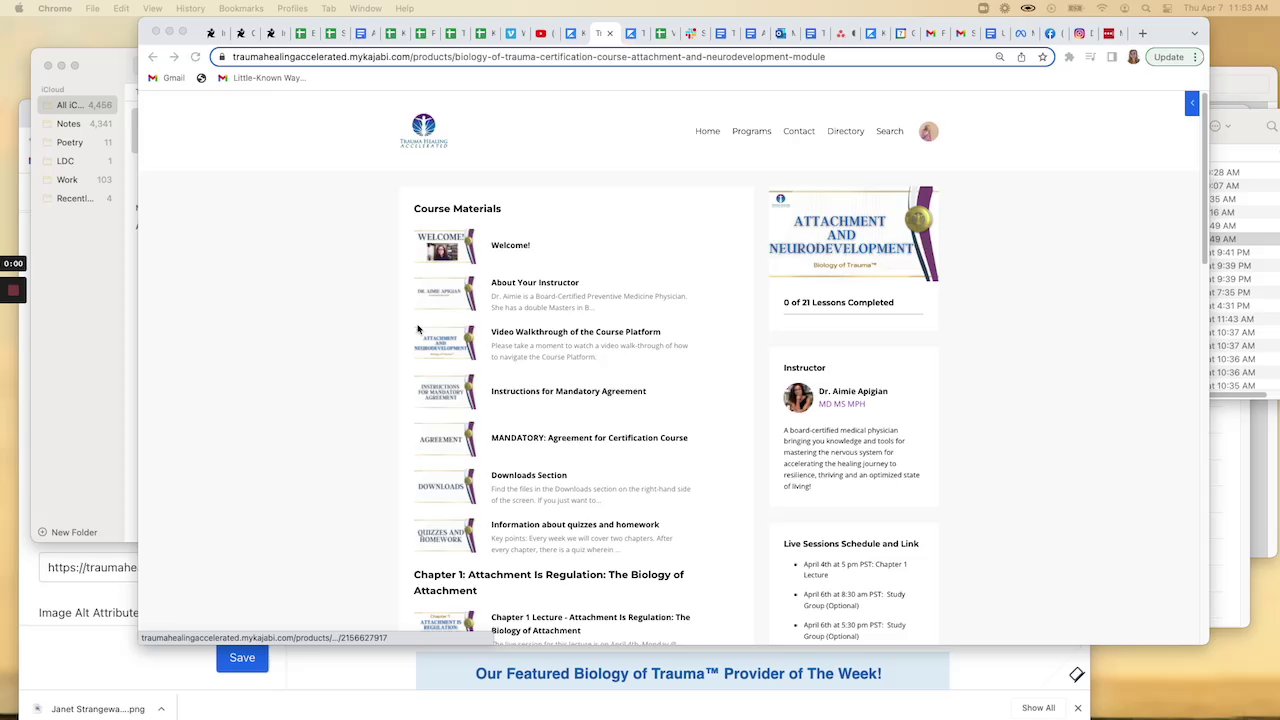Click the lessons completed progress bar
The height and width of the screenshot is (720, 1280).
click(853, 314)
